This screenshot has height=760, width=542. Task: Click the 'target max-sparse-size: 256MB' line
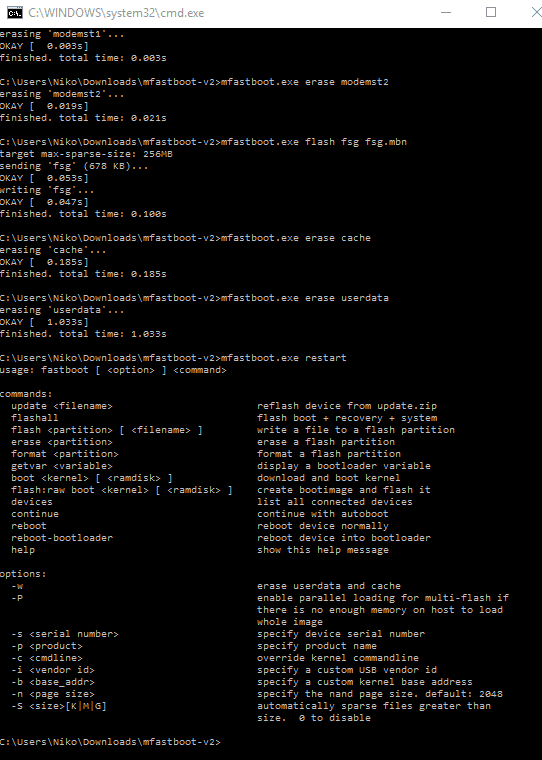tap(86, 154)
